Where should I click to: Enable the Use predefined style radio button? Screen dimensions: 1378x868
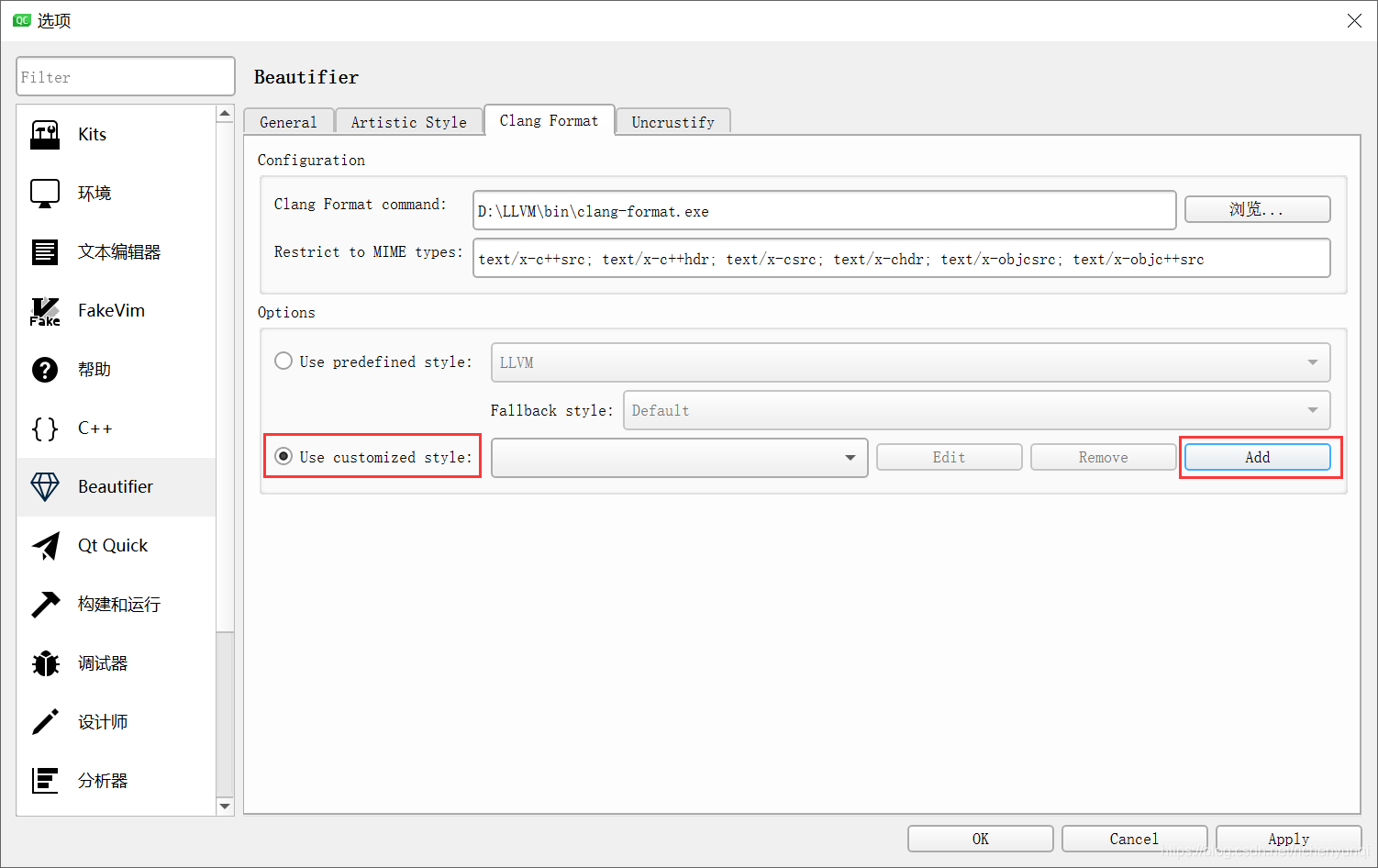283,362
